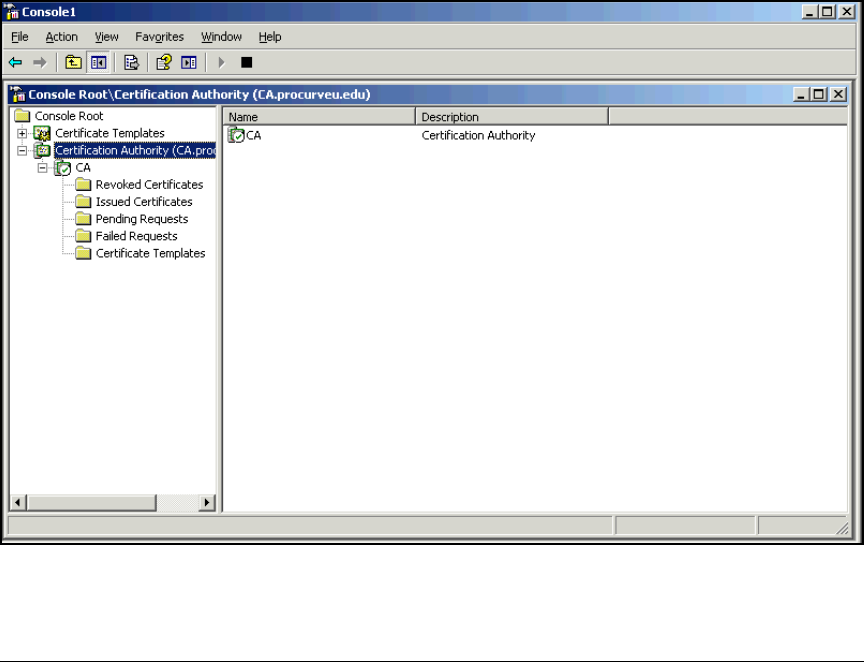Select the CA text label in the tree

point(83,168)
